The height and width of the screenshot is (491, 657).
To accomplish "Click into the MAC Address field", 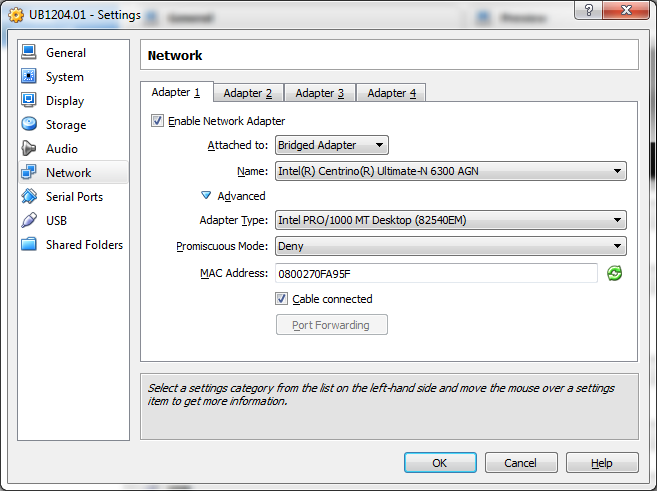I will 436,273.
